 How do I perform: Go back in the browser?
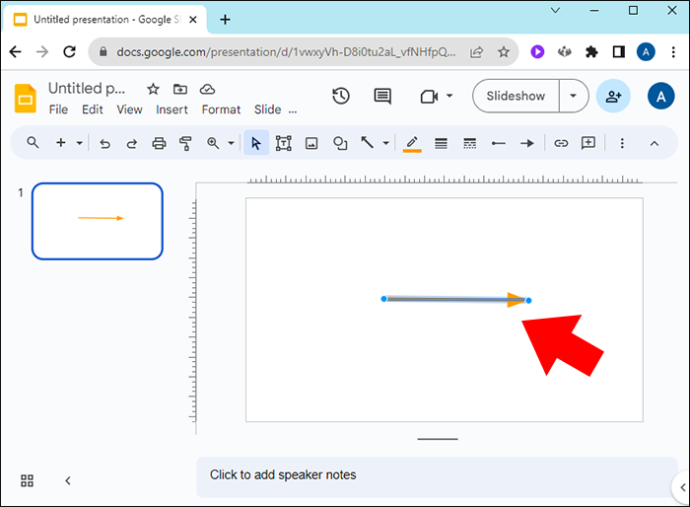[15, 52]
